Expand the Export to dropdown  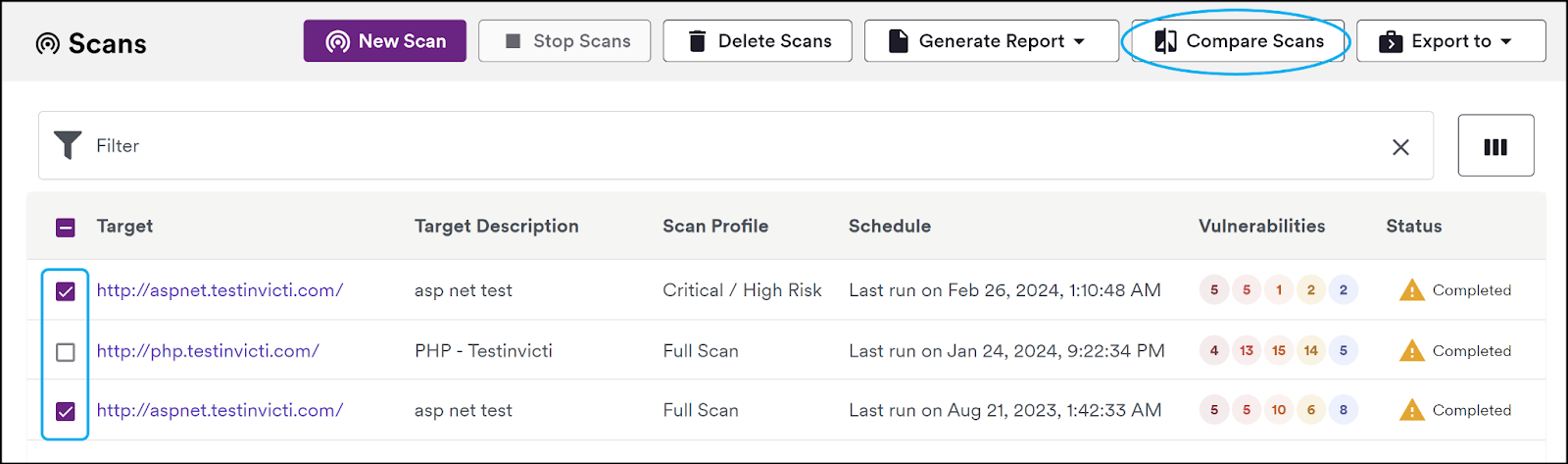[1450, 41]
